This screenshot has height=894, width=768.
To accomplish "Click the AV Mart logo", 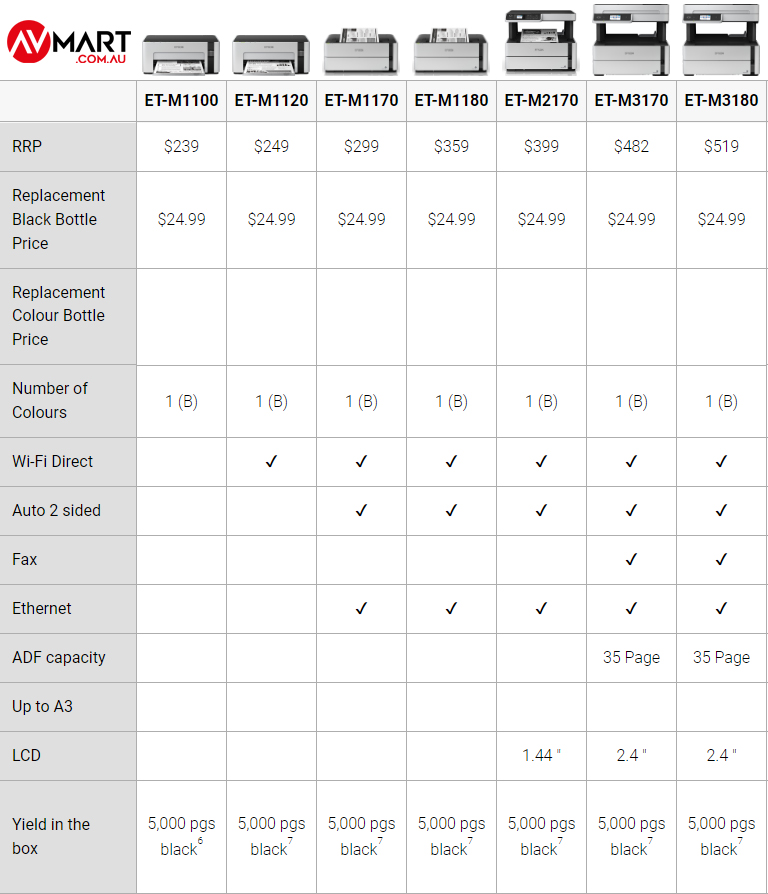I will [68, 43].
